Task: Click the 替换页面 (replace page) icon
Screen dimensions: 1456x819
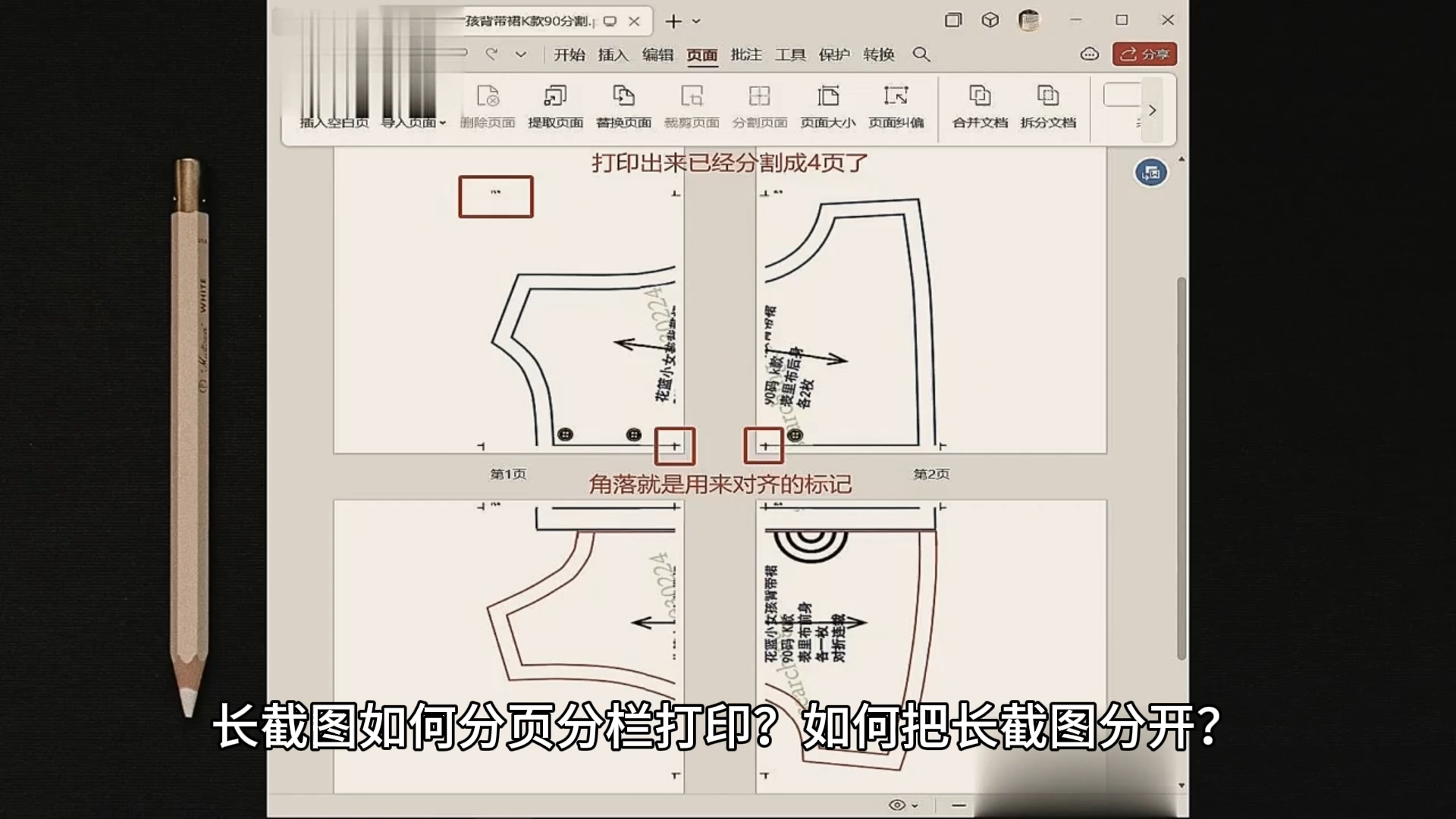Action: click(623, 97)
